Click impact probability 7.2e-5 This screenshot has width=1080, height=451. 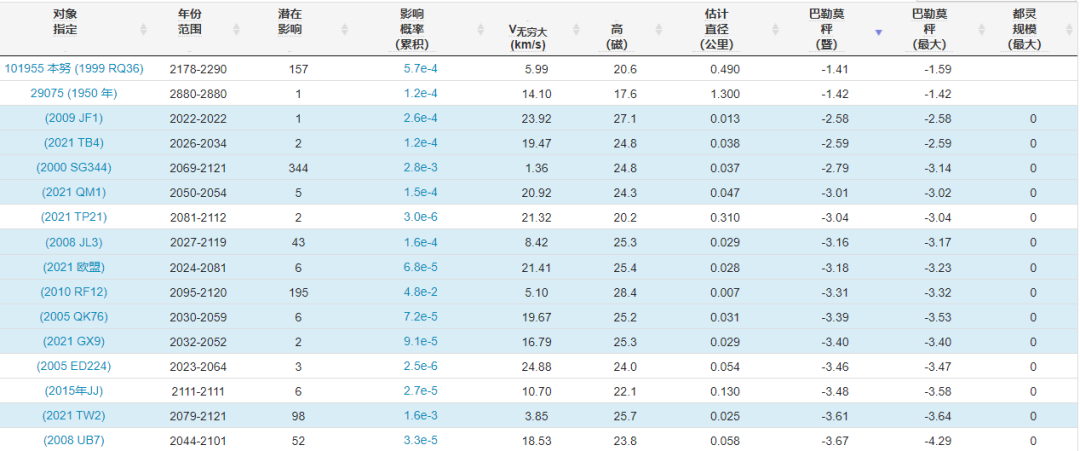click(x=420, y=317)
